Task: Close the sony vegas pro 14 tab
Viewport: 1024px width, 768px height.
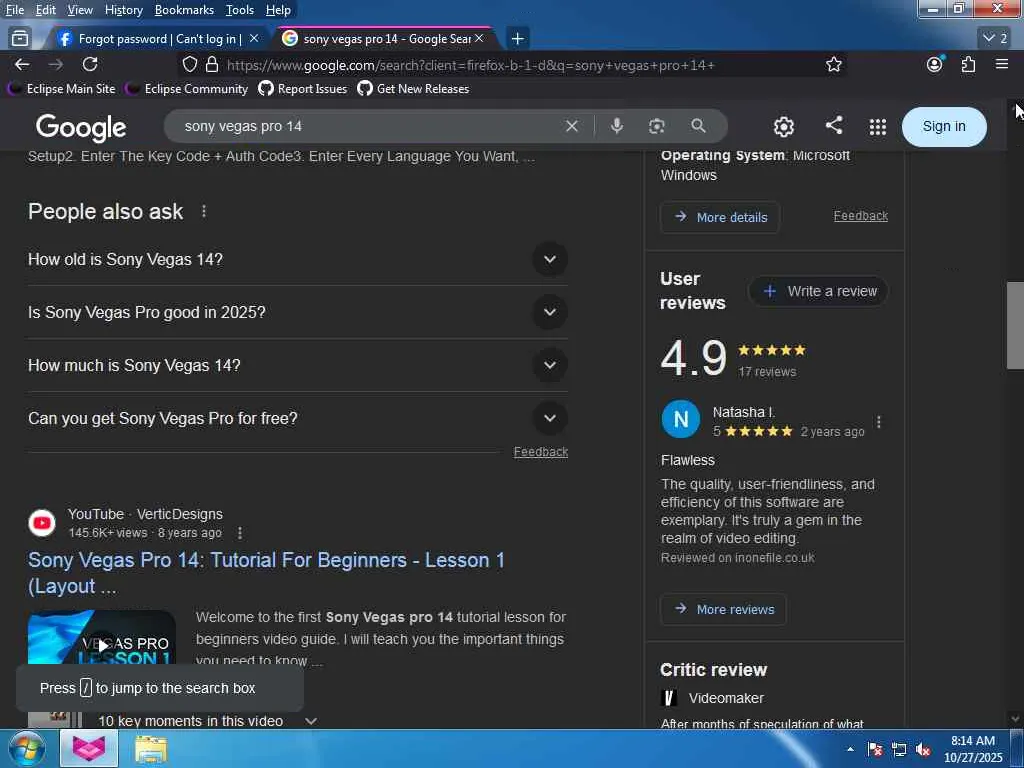Action: 479,39
